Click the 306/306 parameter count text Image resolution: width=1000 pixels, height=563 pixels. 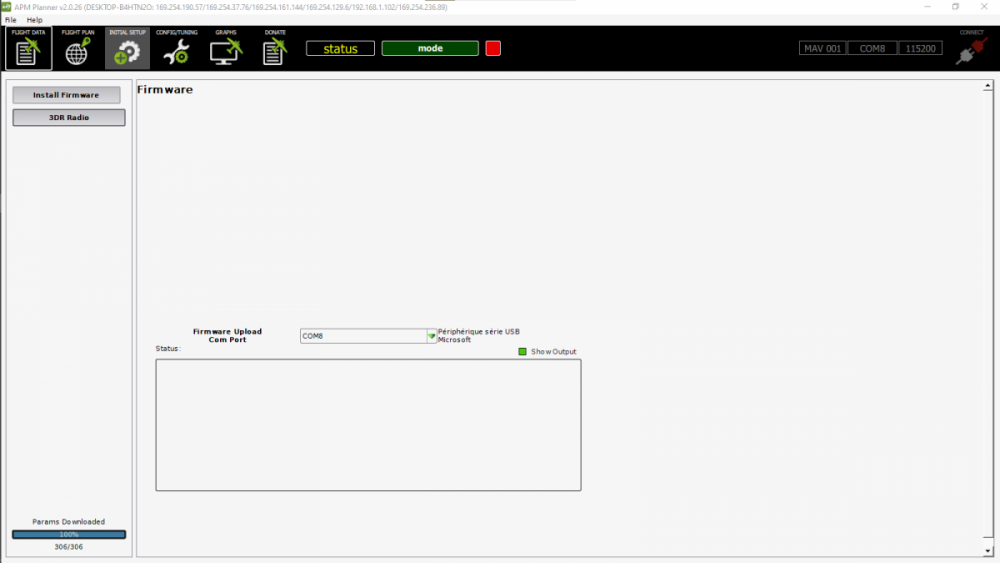(68, 547)
